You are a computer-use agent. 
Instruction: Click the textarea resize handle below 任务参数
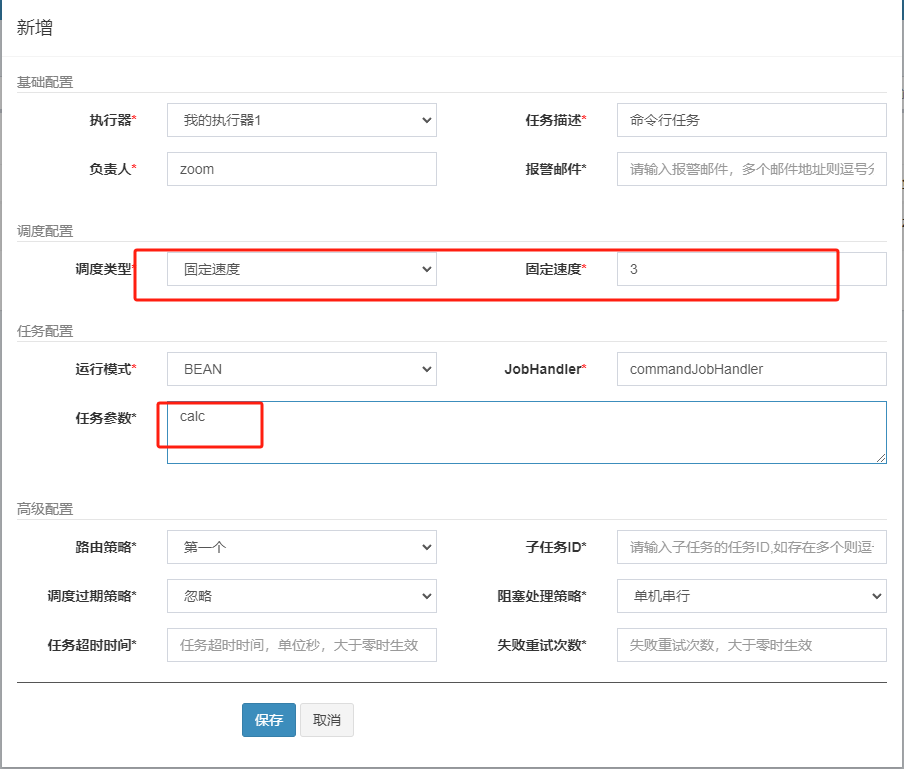tap(881, 458)
